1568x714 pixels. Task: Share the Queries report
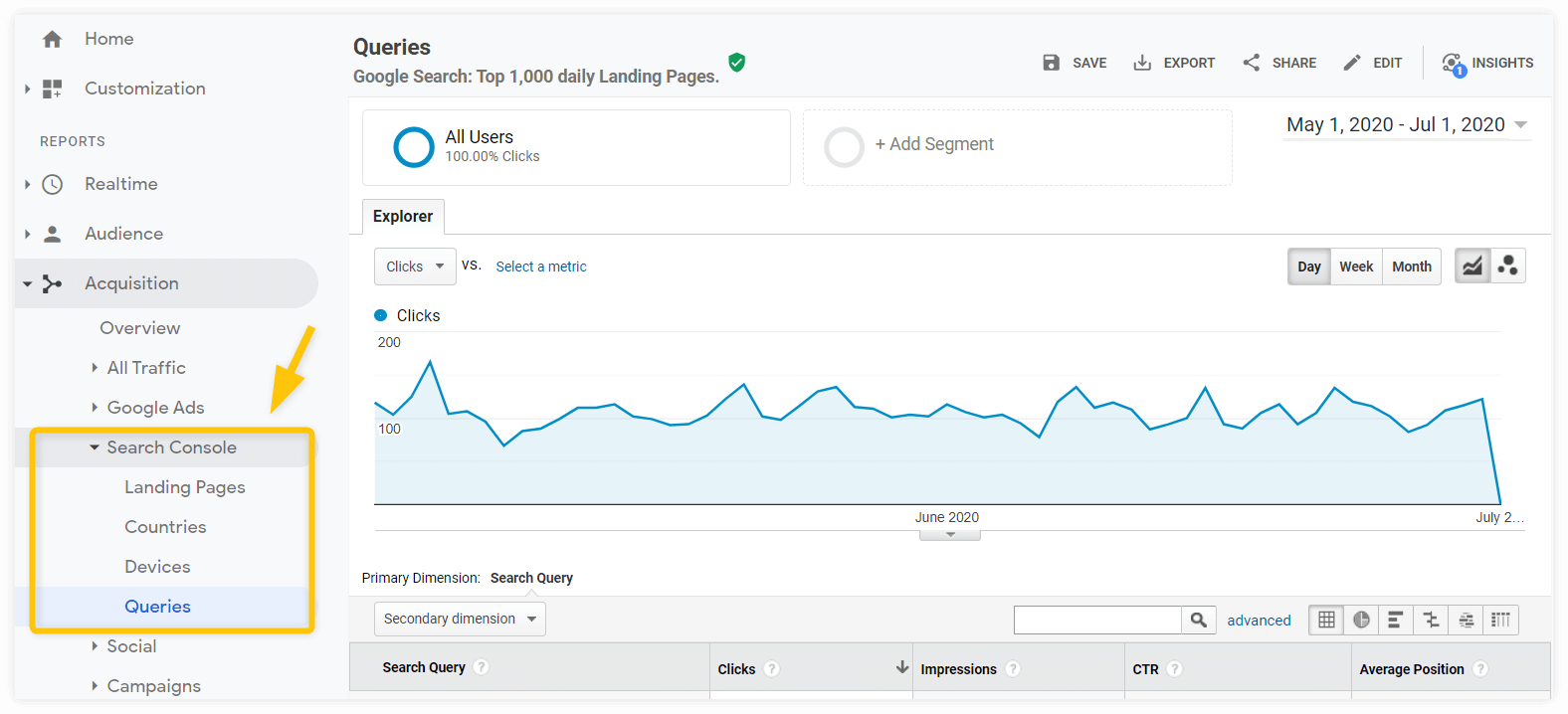(1279, 63)
